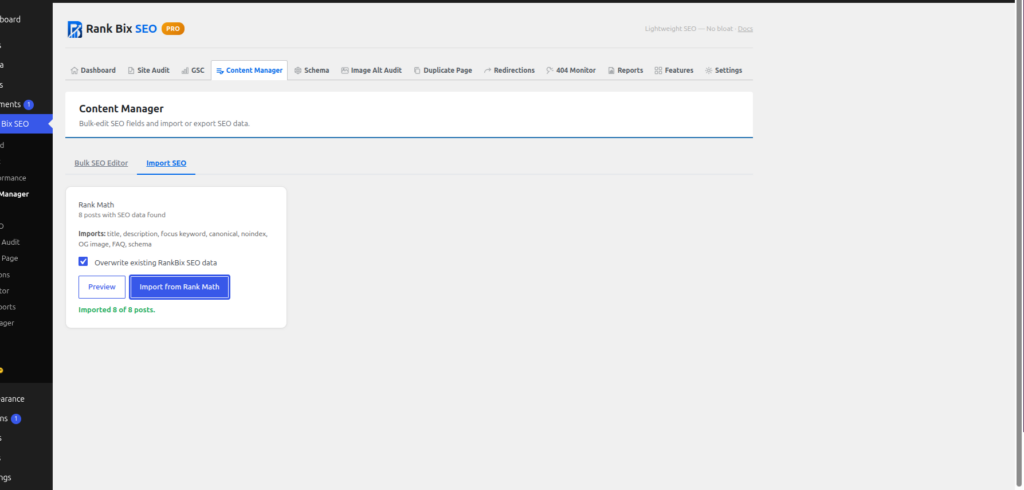Click the Redirections arrow icon

[488, 71]
